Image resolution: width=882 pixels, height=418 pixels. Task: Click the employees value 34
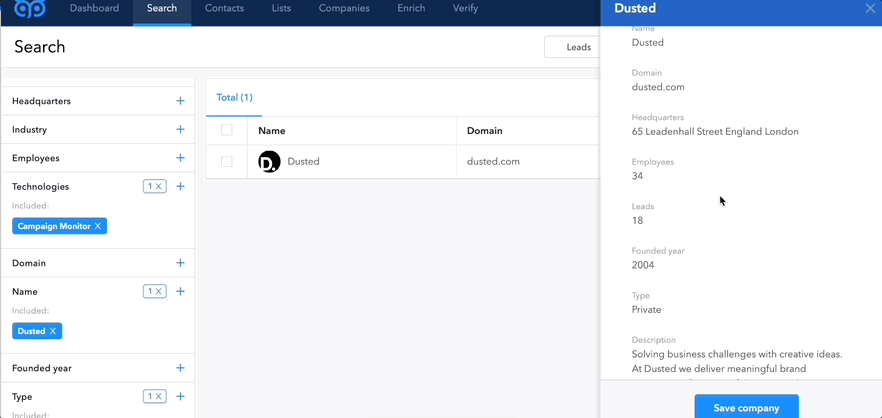pyautogui.click(x=637, y=176)
